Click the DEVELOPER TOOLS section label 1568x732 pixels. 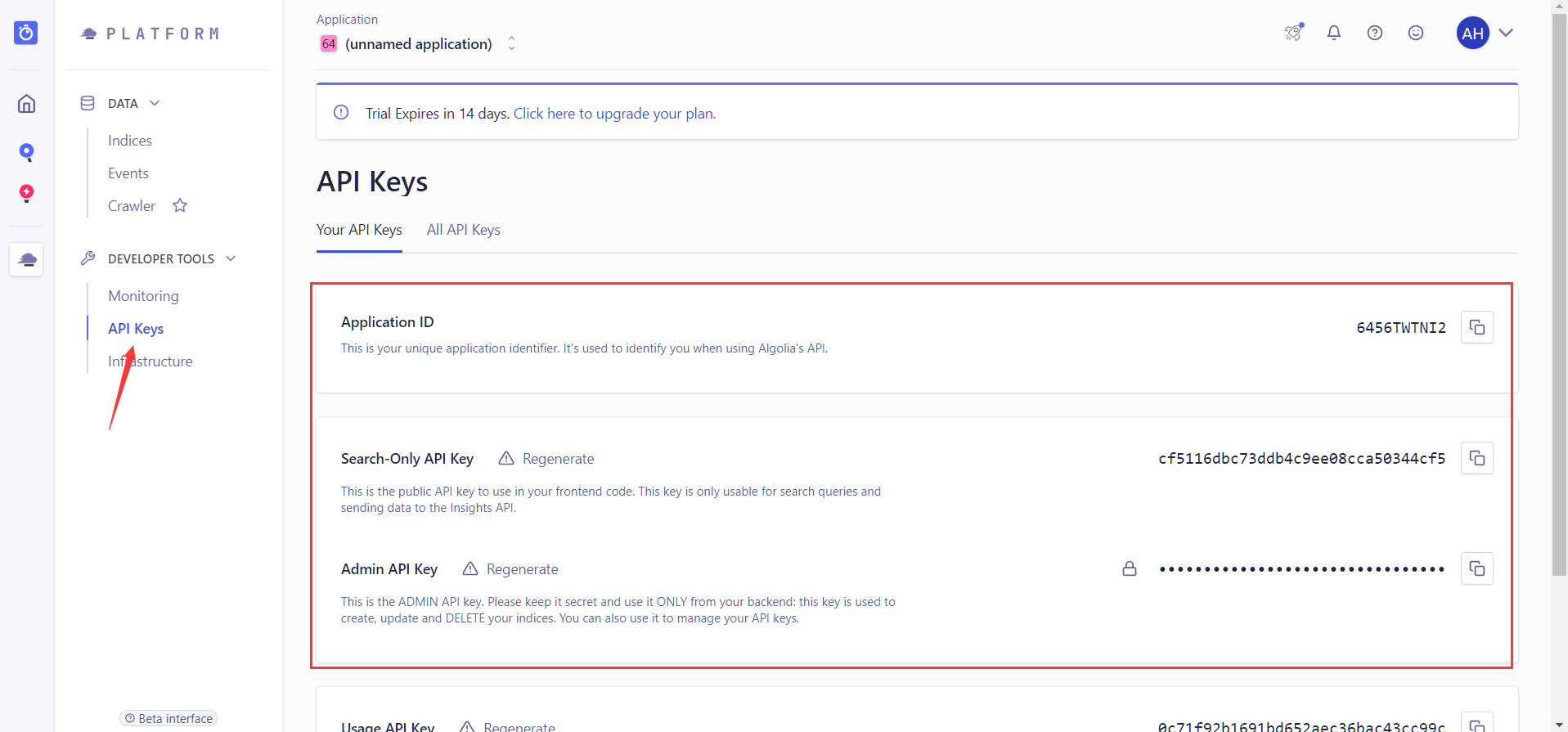pyautogui.click(x=161, y=259)
